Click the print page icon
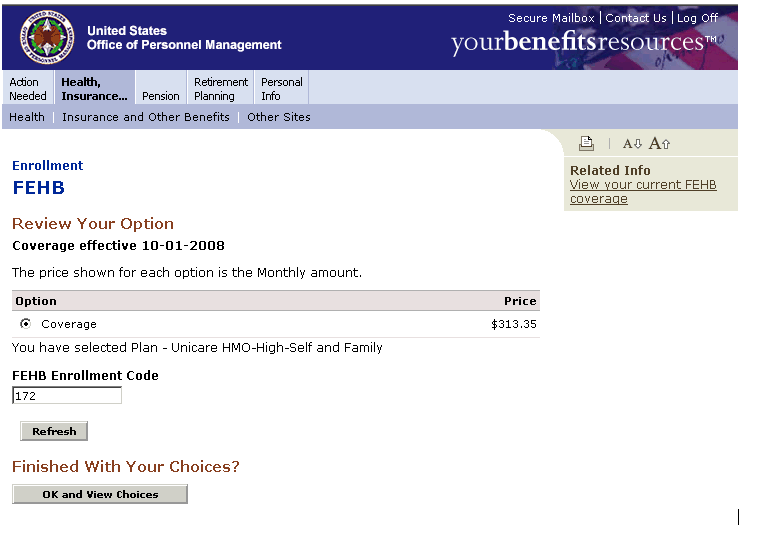The width and height of the screenshot is (761, 535). click(x=587, y=144)
